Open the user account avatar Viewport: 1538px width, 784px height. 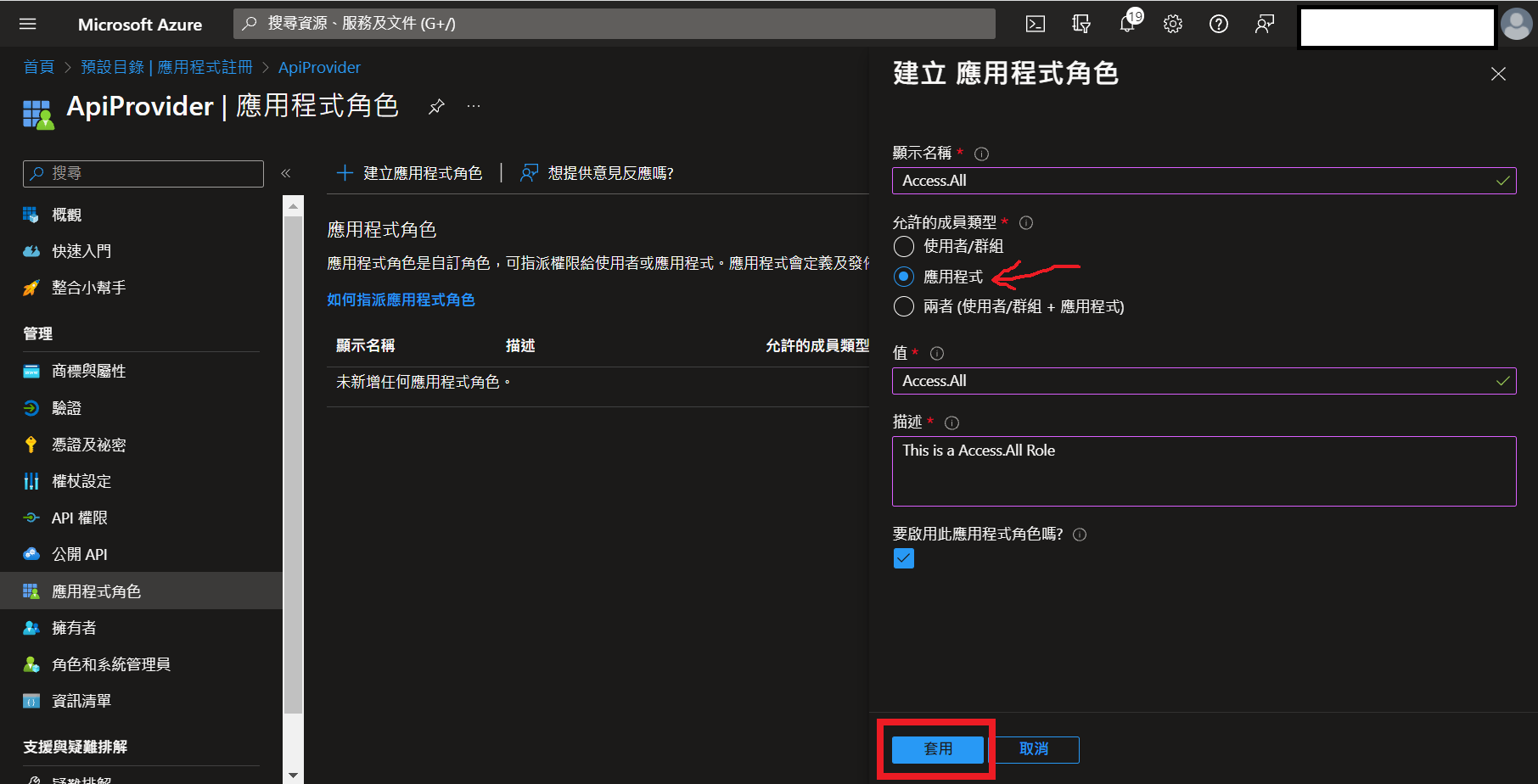pyautogui.click(x=1516, y=24)
